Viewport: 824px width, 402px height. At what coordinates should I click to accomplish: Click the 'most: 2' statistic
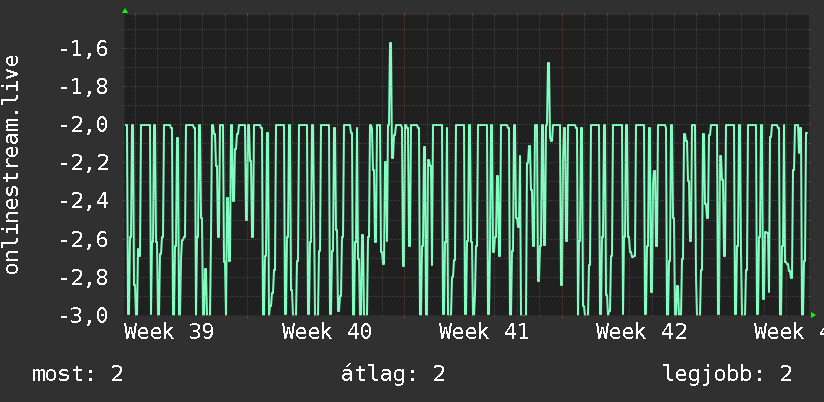pyautogui.click(x=78, y=374)
